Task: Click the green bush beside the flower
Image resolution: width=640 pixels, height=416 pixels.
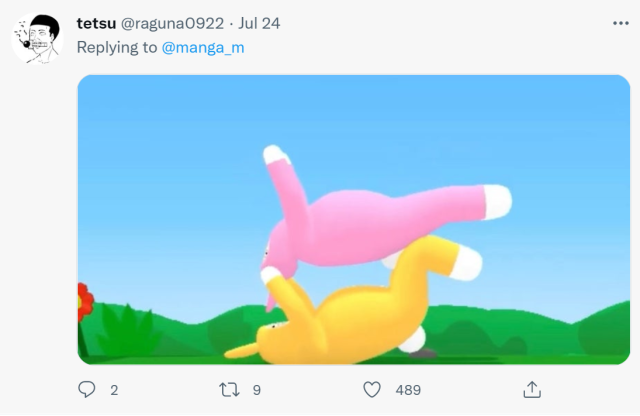Action: 125,330
